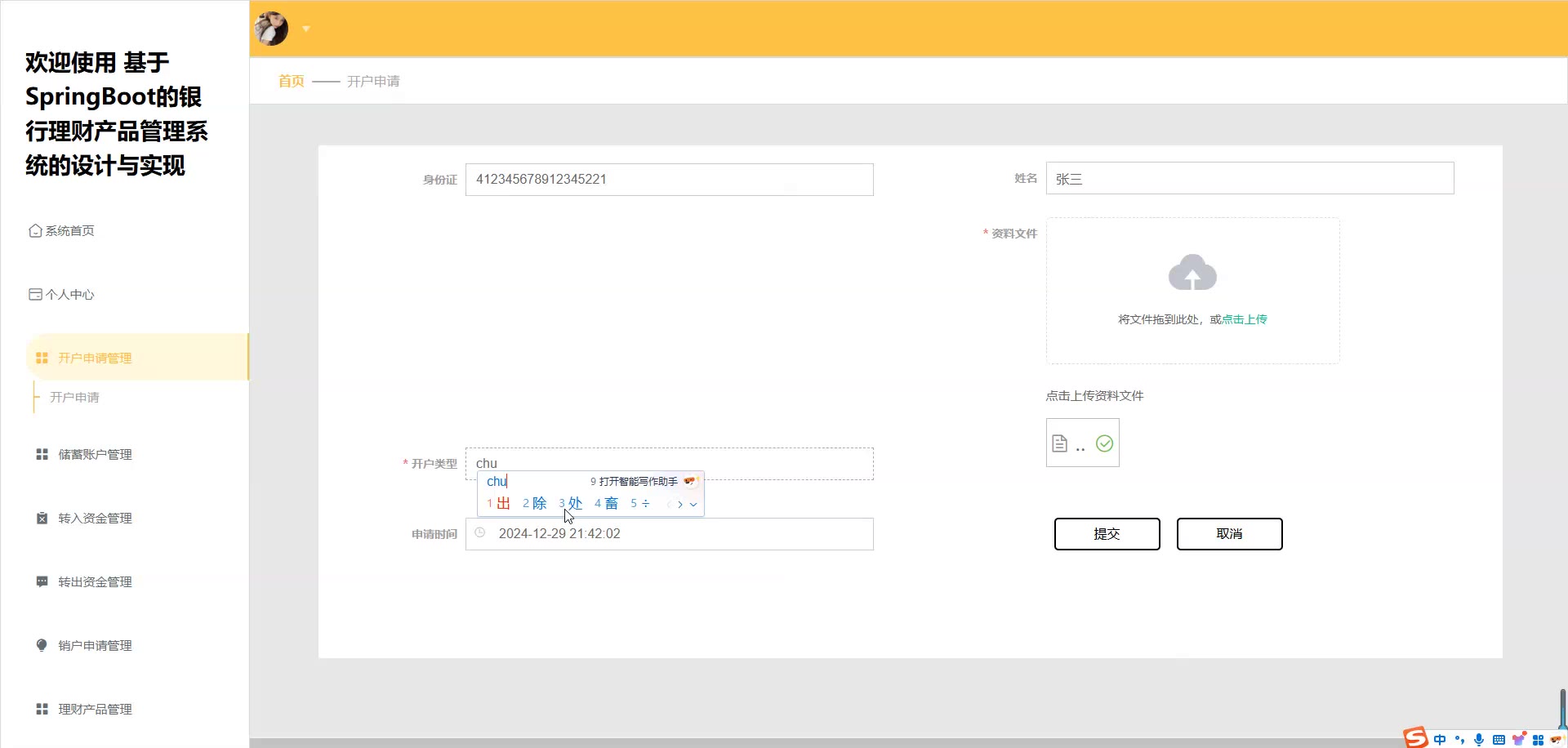Click the cloud upload icon
This screenshot has height=748, width=1568.
[x=1192, y=273]
